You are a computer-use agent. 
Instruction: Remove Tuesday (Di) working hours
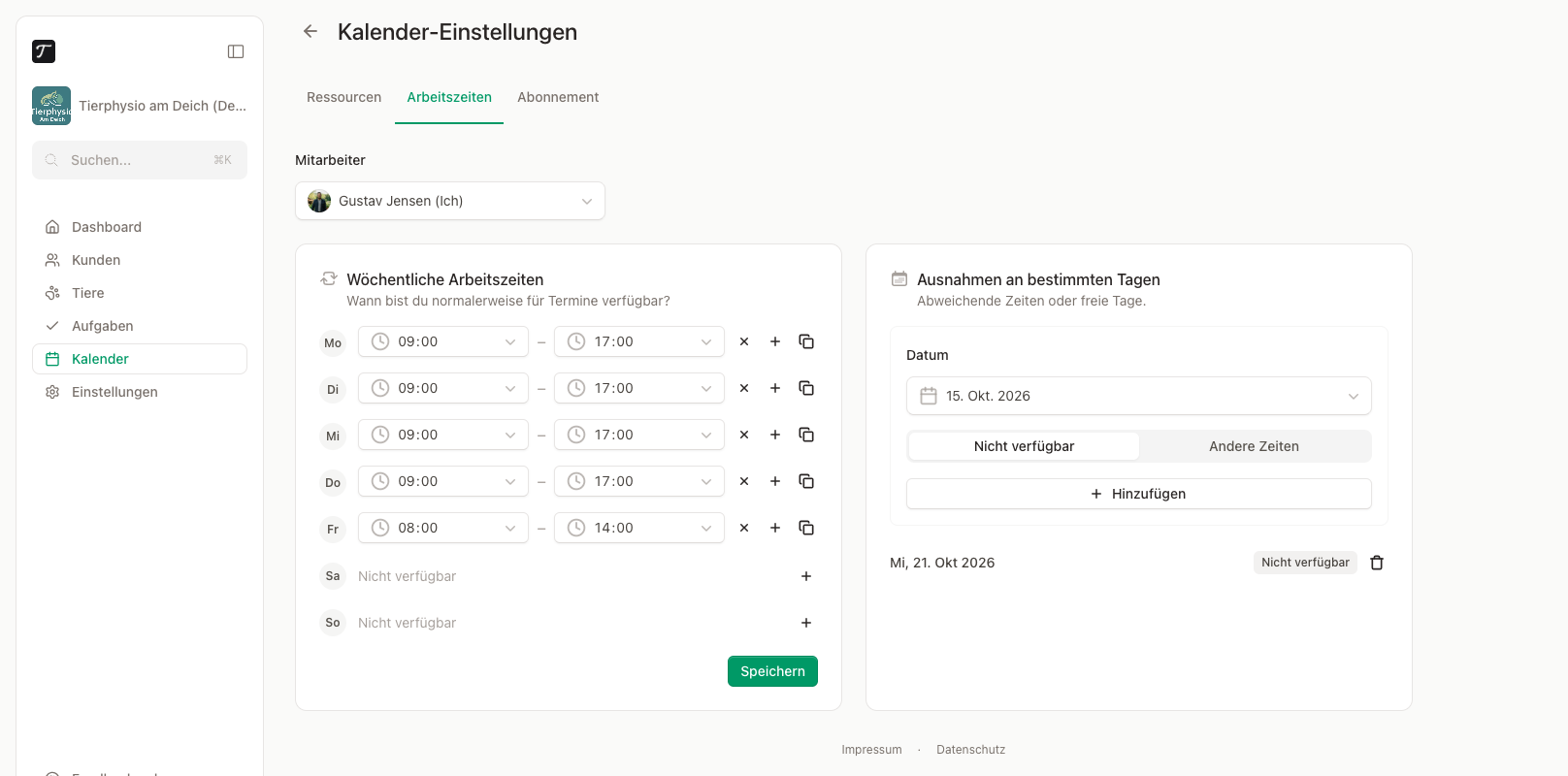tap(744, 388)
